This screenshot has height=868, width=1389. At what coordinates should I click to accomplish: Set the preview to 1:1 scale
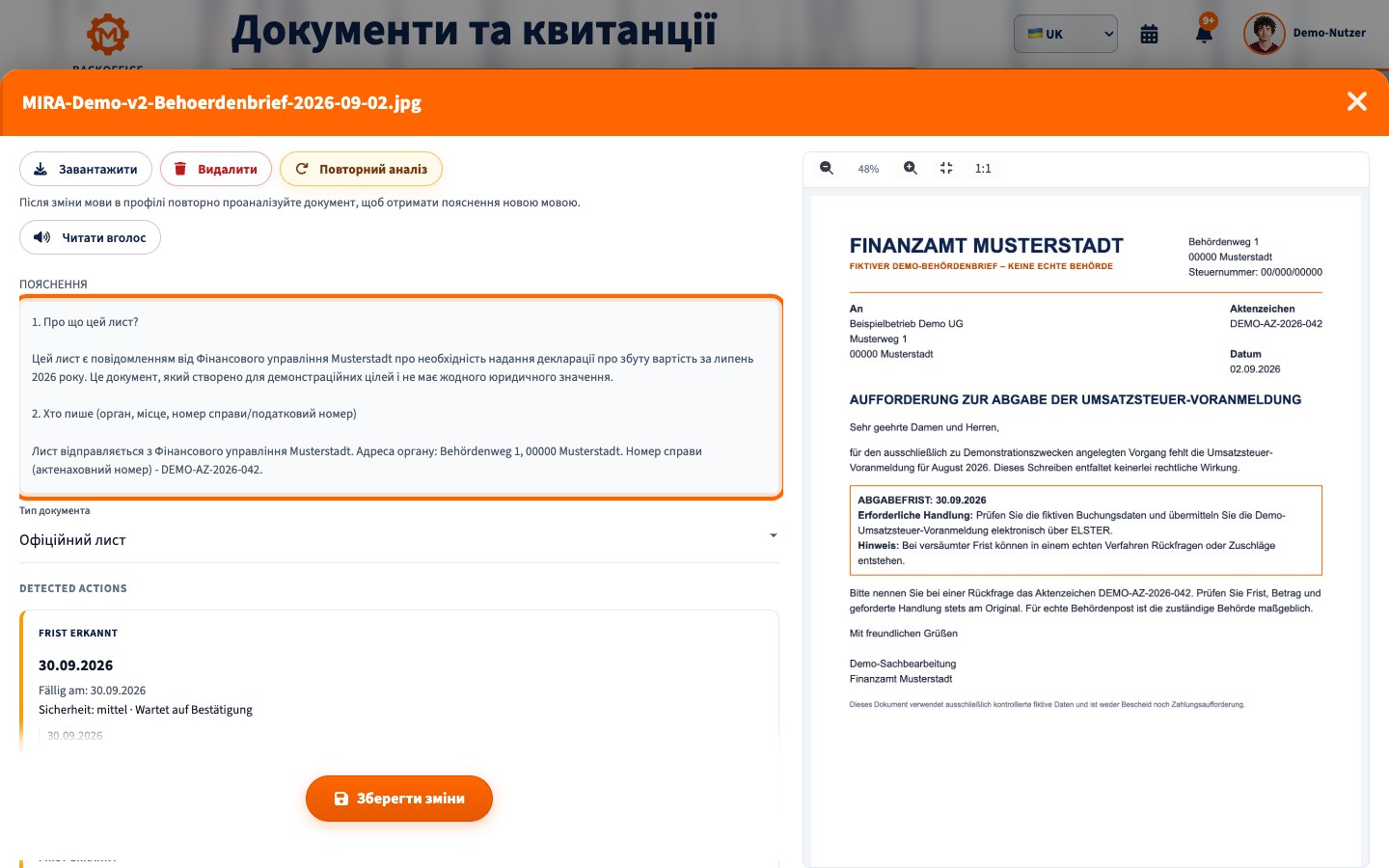pos(983,168)
